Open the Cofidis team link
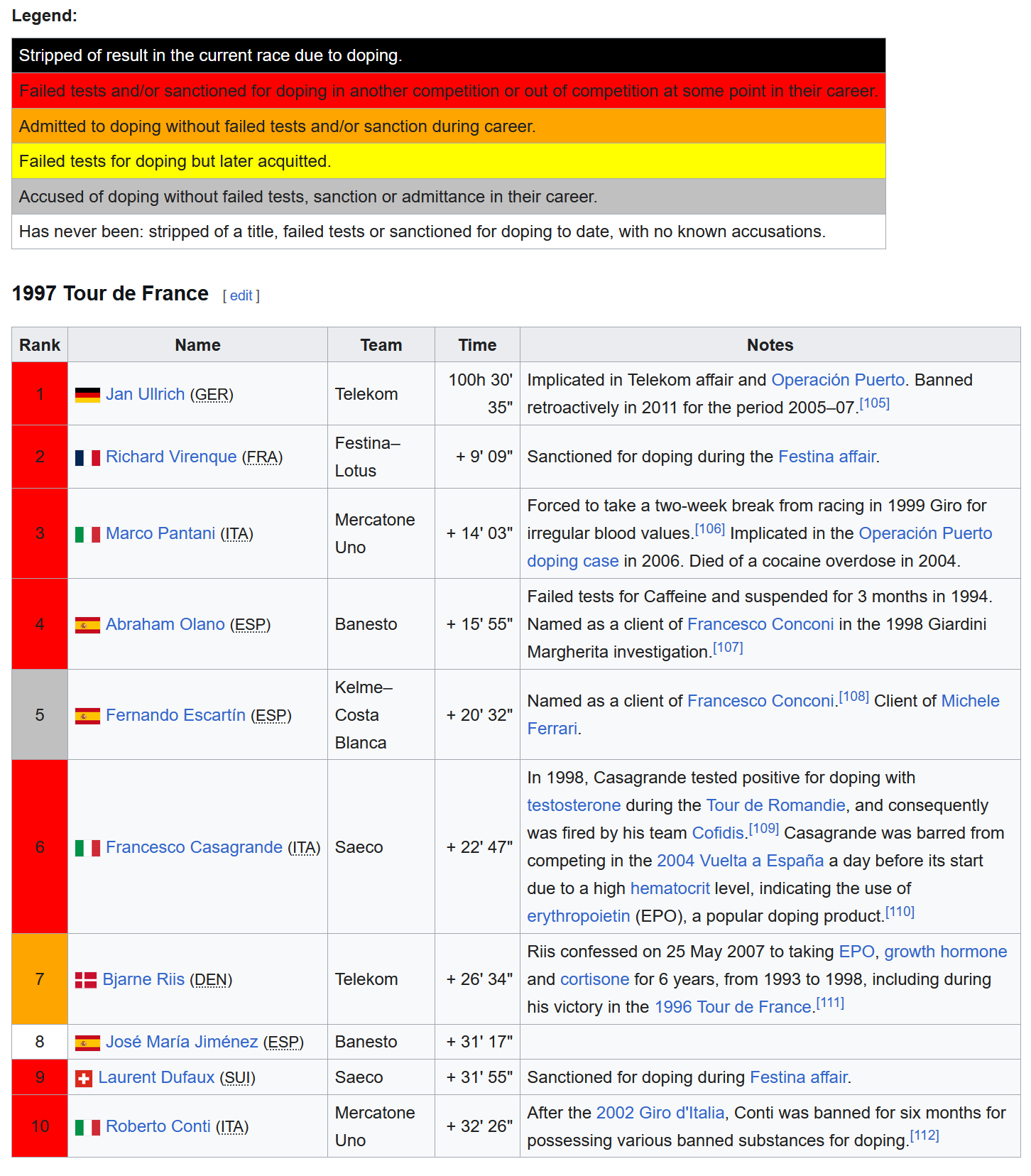This screenshot has height=1176, width=1031. 718,833
